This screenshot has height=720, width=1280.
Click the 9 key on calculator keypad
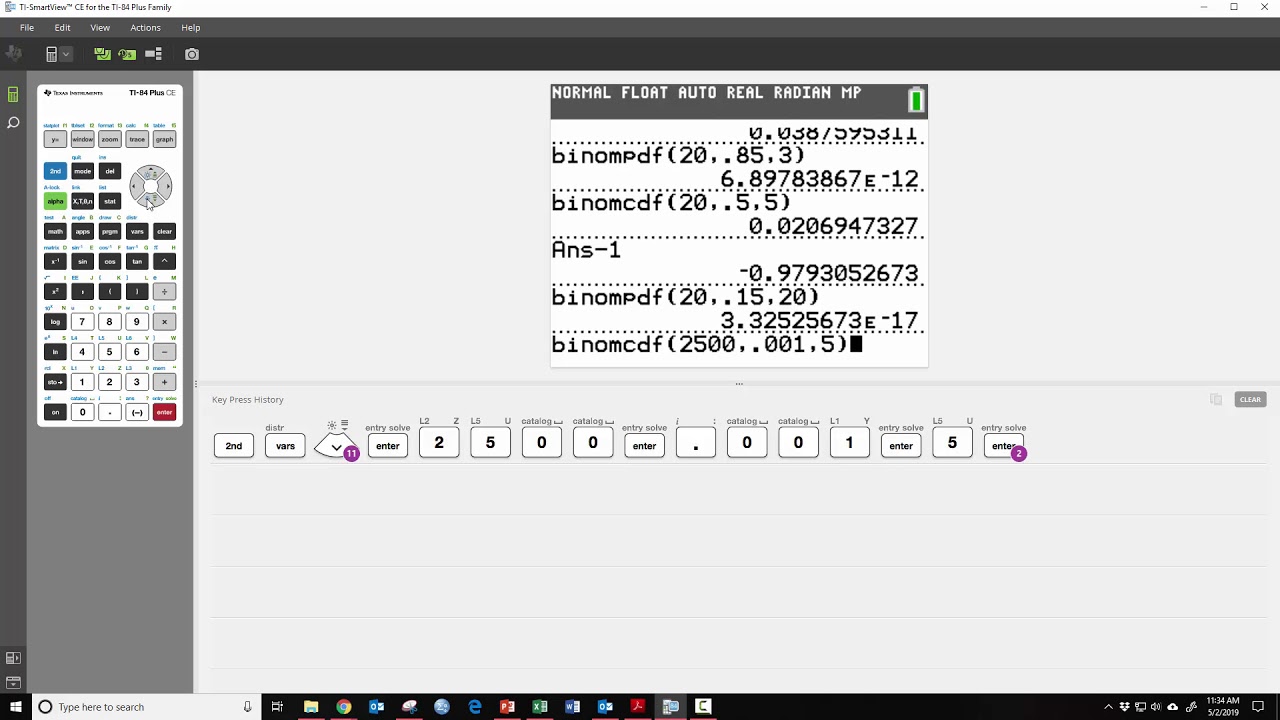[x=137, y=321]
